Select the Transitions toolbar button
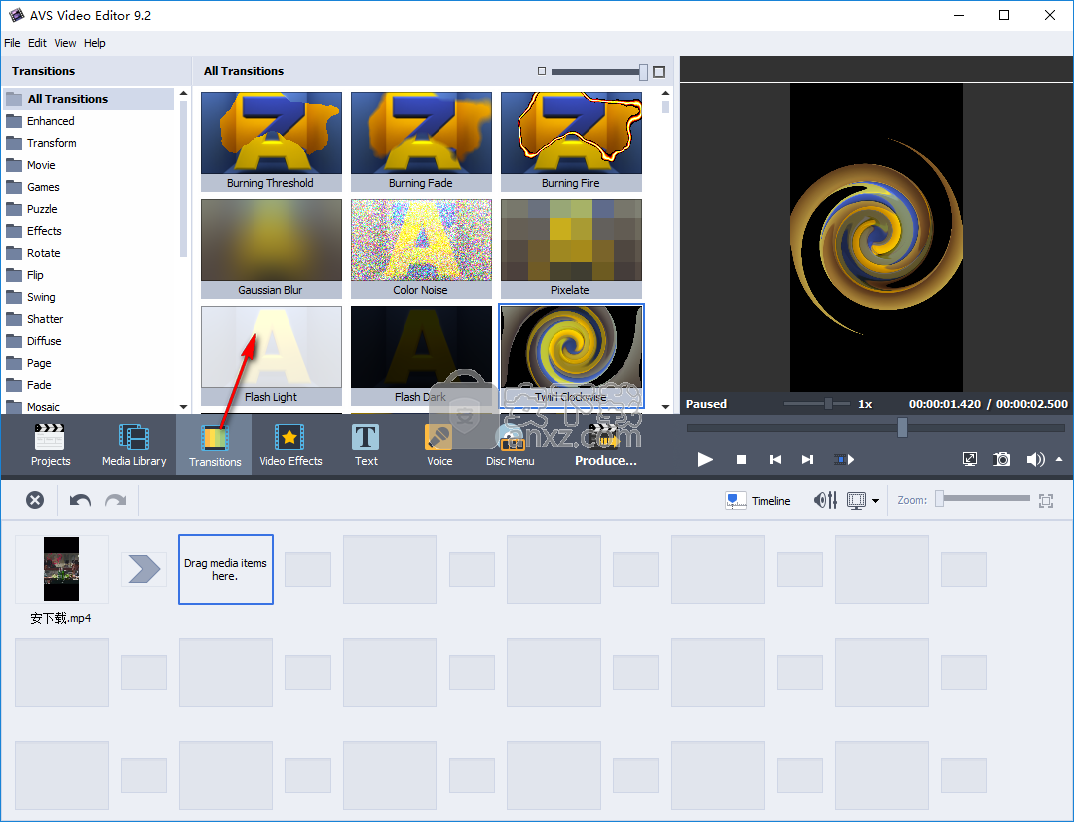The width and height of the screenshot is (1074, 822). pos(214,445)
